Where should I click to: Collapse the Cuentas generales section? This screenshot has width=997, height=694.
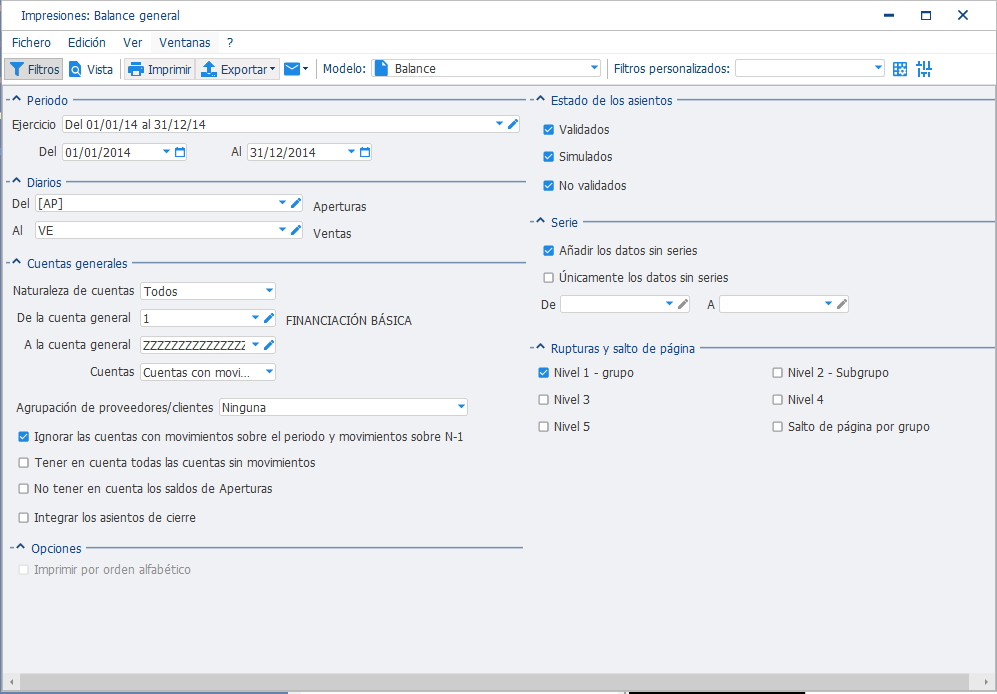tap(17, 263)
